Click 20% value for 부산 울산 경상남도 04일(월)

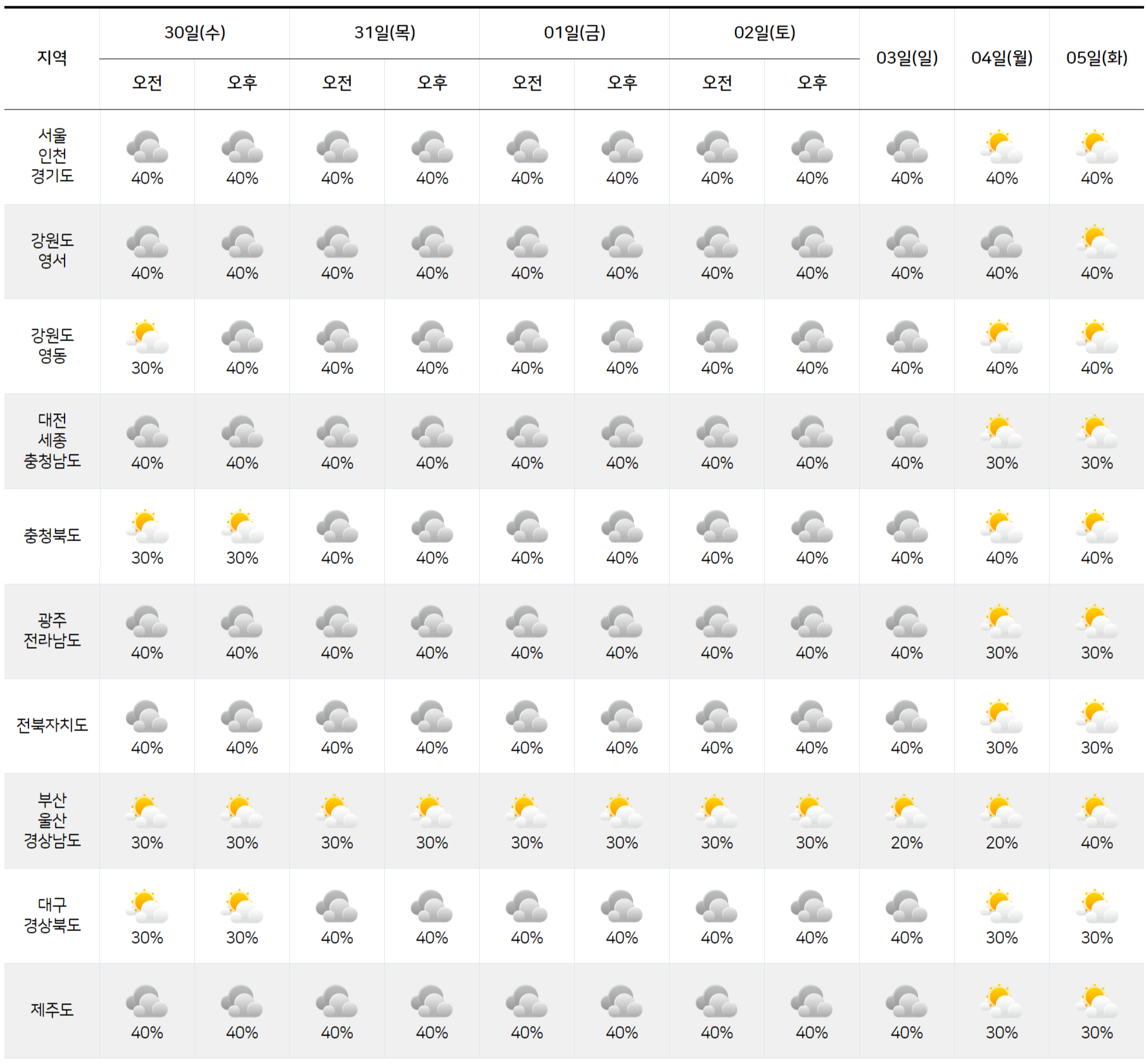click(x=1002, y=843)
